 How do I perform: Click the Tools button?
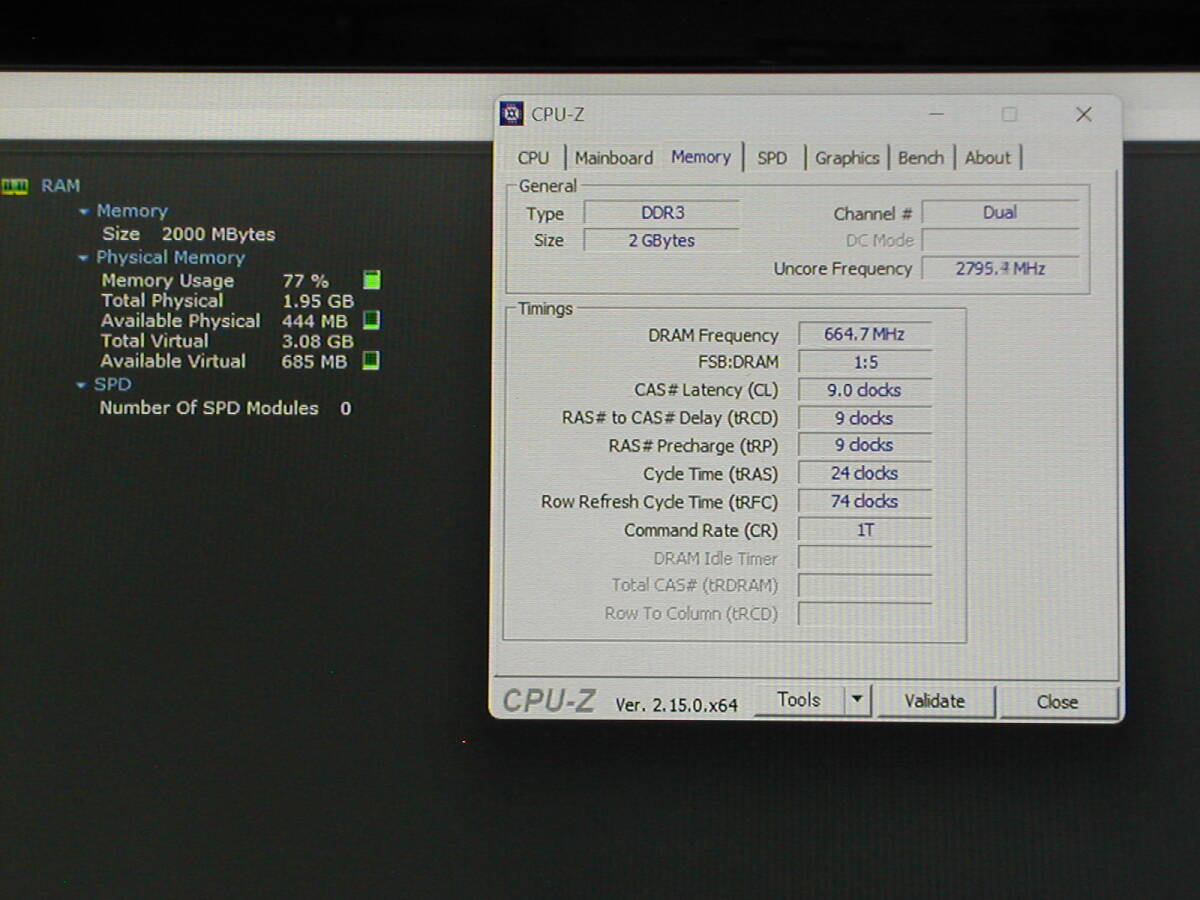pos(798,700)
